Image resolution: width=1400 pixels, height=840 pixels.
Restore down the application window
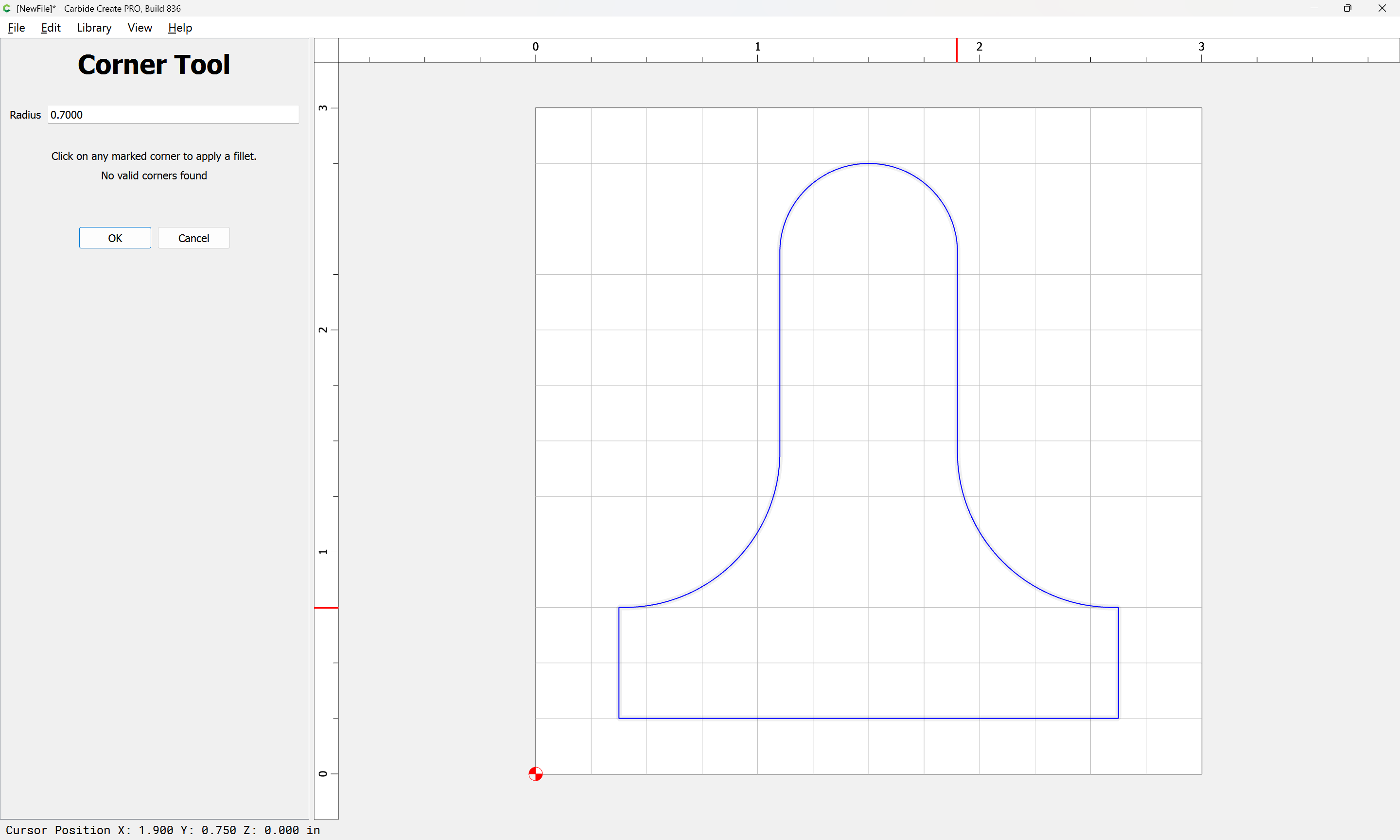coord(1347,8)
